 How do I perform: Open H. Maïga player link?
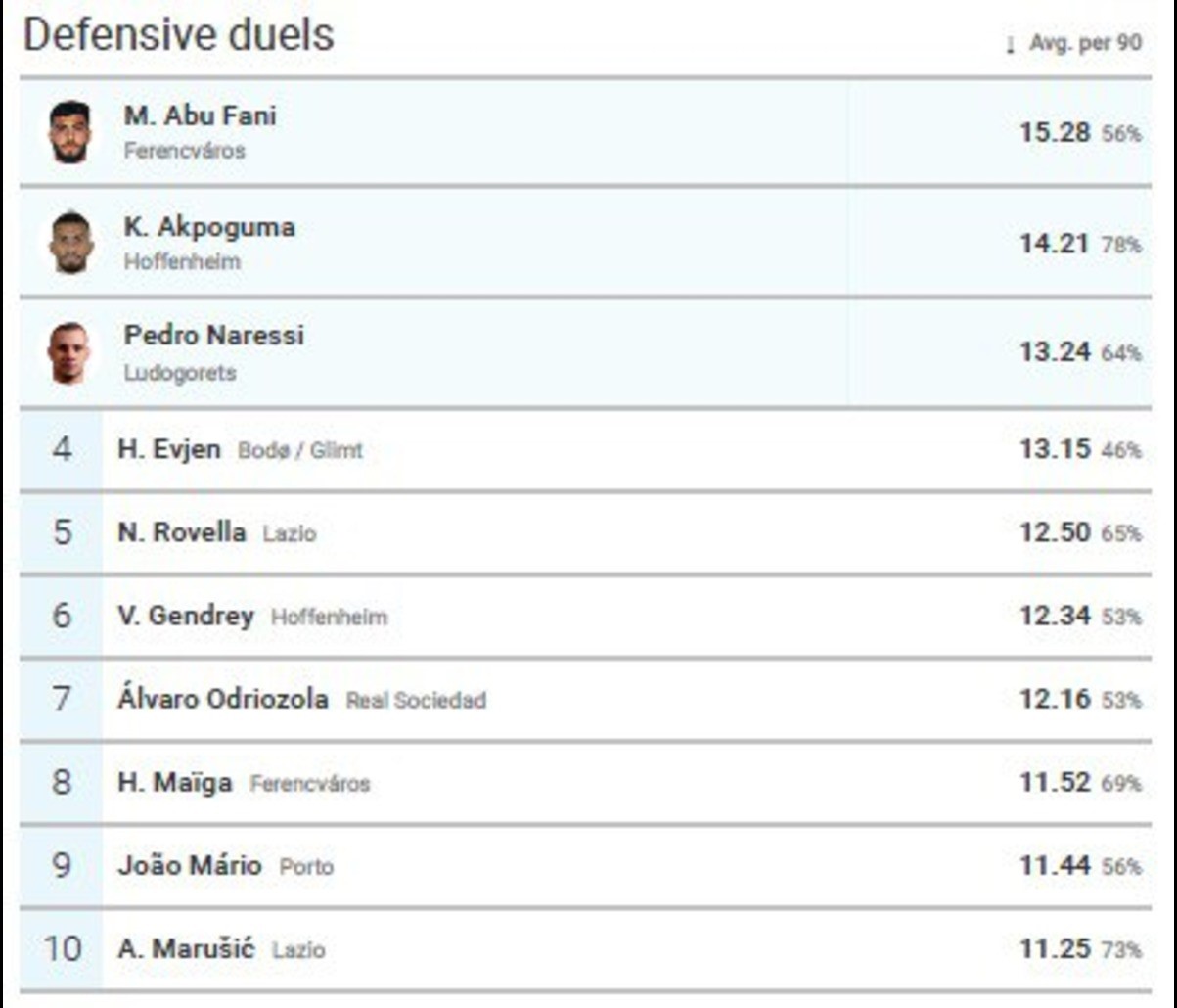174,783
